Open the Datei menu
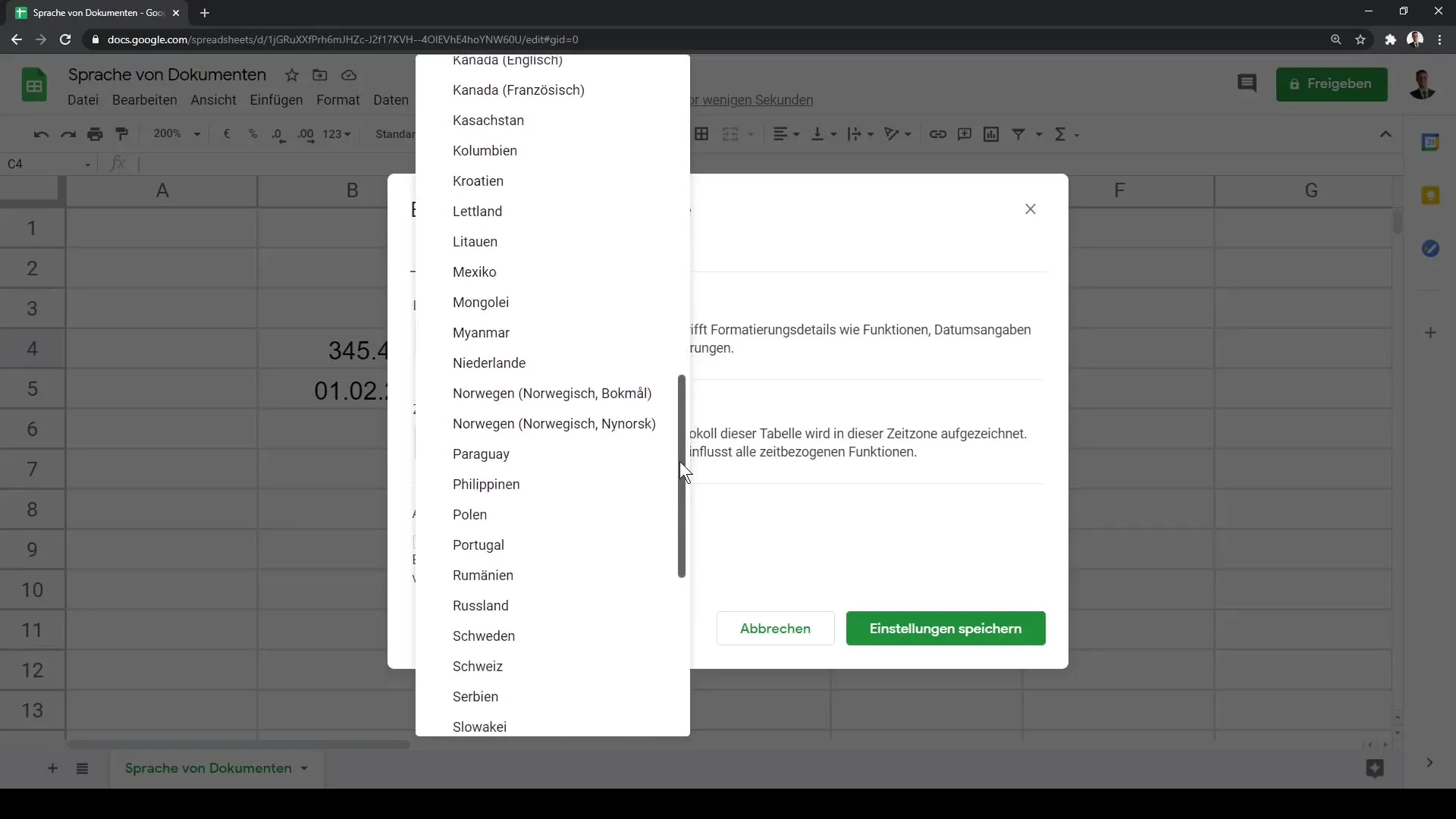The height and width of the screenshot is (819, 1456). click(x=83, y=100)
